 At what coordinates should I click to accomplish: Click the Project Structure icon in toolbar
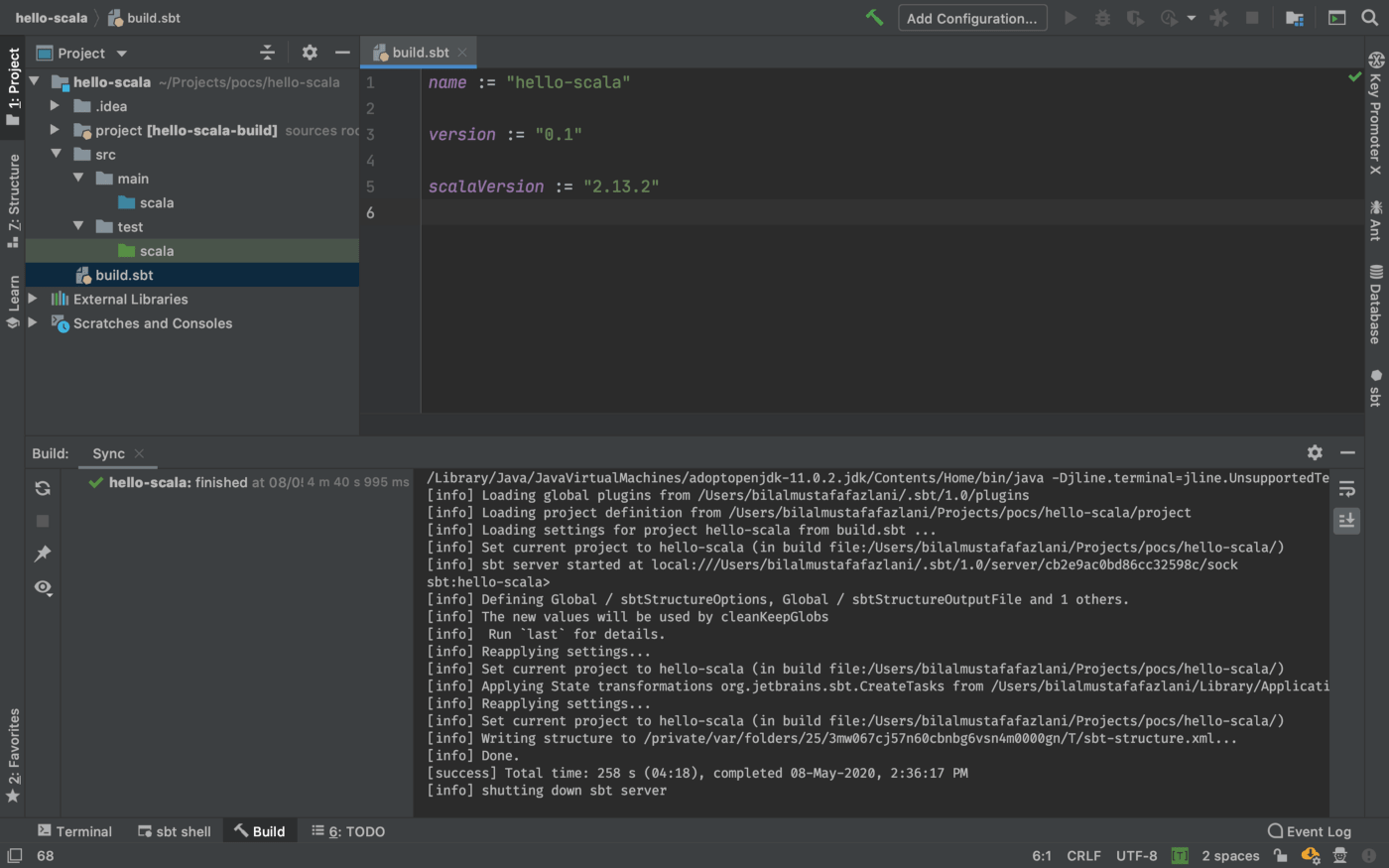(x=1295, y=18)
